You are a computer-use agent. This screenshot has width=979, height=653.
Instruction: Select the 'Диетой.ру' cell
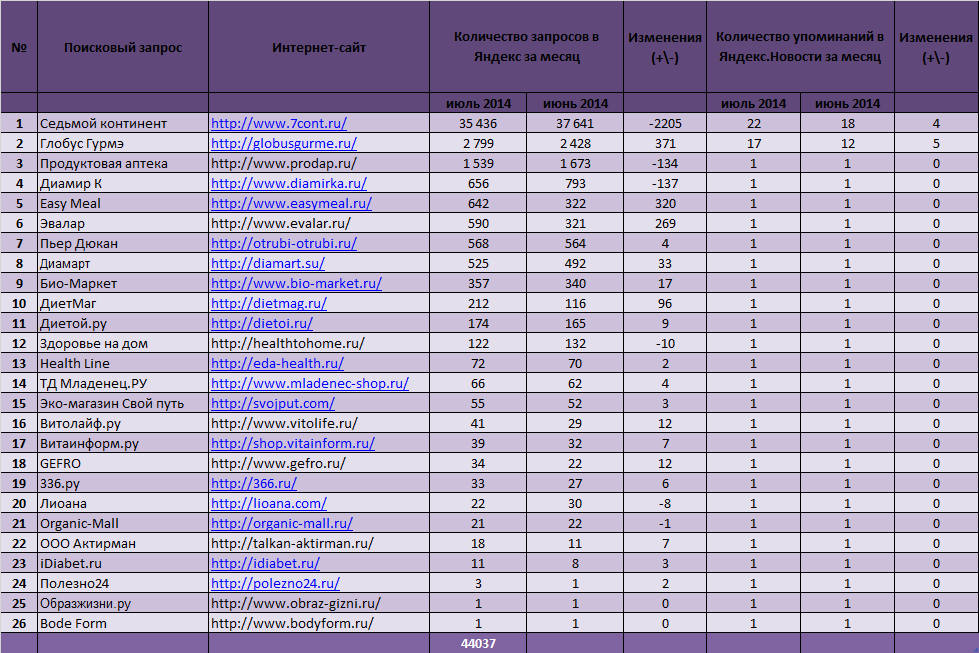[123, 323]
